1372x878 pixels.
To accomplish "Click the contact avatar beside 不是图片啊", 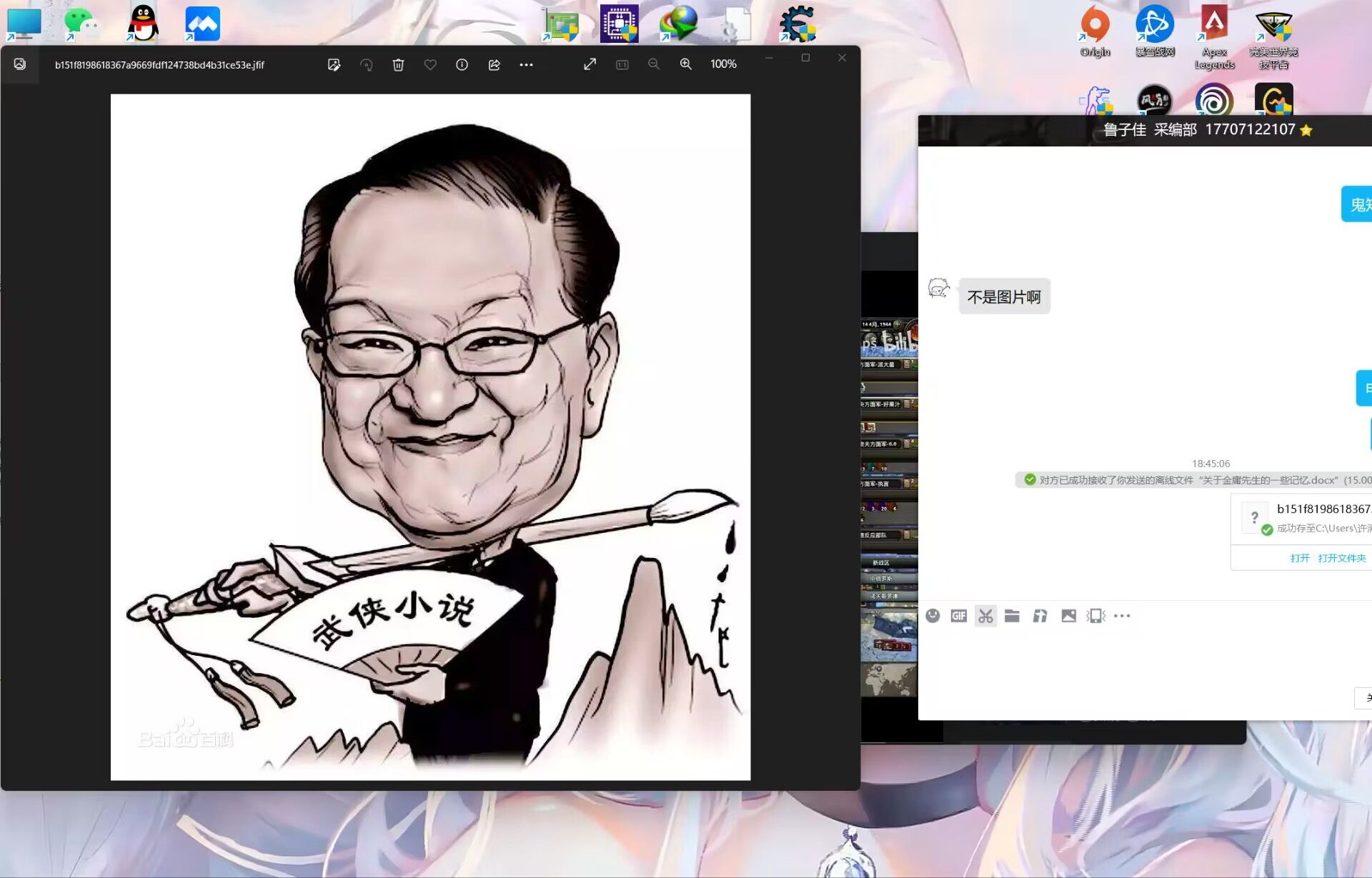I will [938, 289].
